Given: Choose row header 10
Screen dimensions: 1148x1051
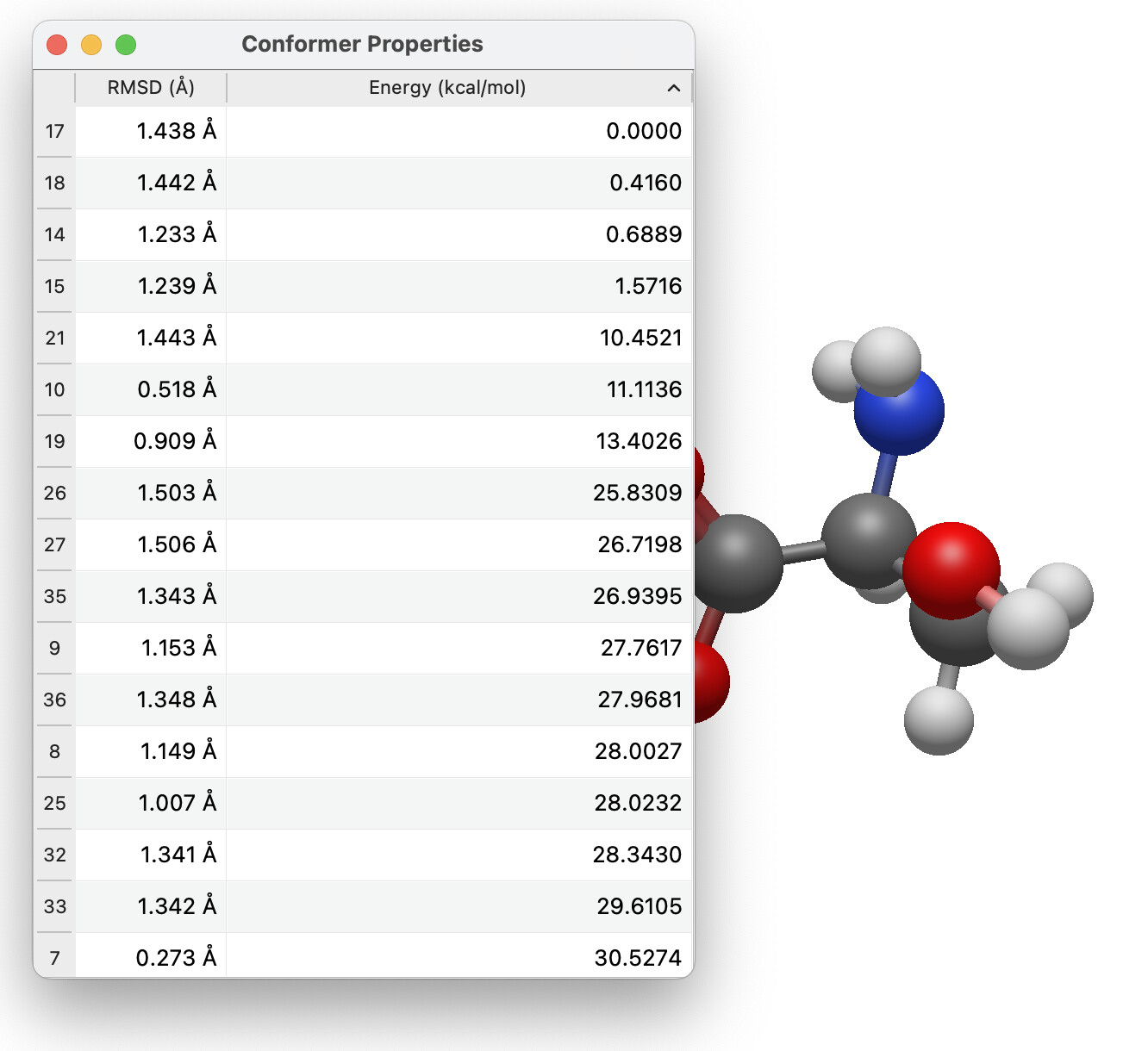Looking at the screenshot, I should [x=54, y=389].
